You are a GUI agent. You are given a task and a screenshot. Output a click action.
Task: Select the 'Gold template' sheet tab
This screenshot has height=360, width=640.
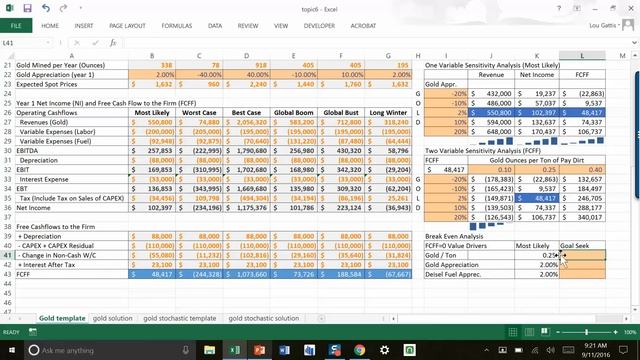tap(62, 318)
